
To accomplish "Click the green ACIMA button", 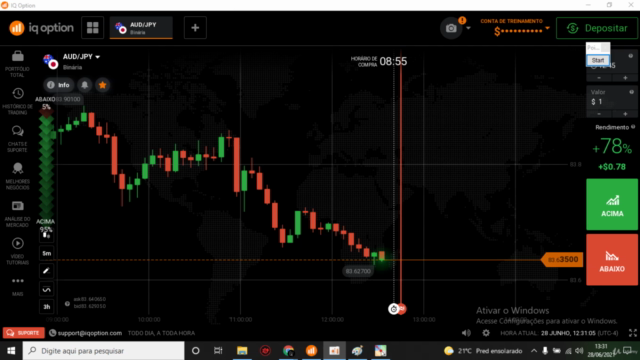I will [x=612, y=204].
